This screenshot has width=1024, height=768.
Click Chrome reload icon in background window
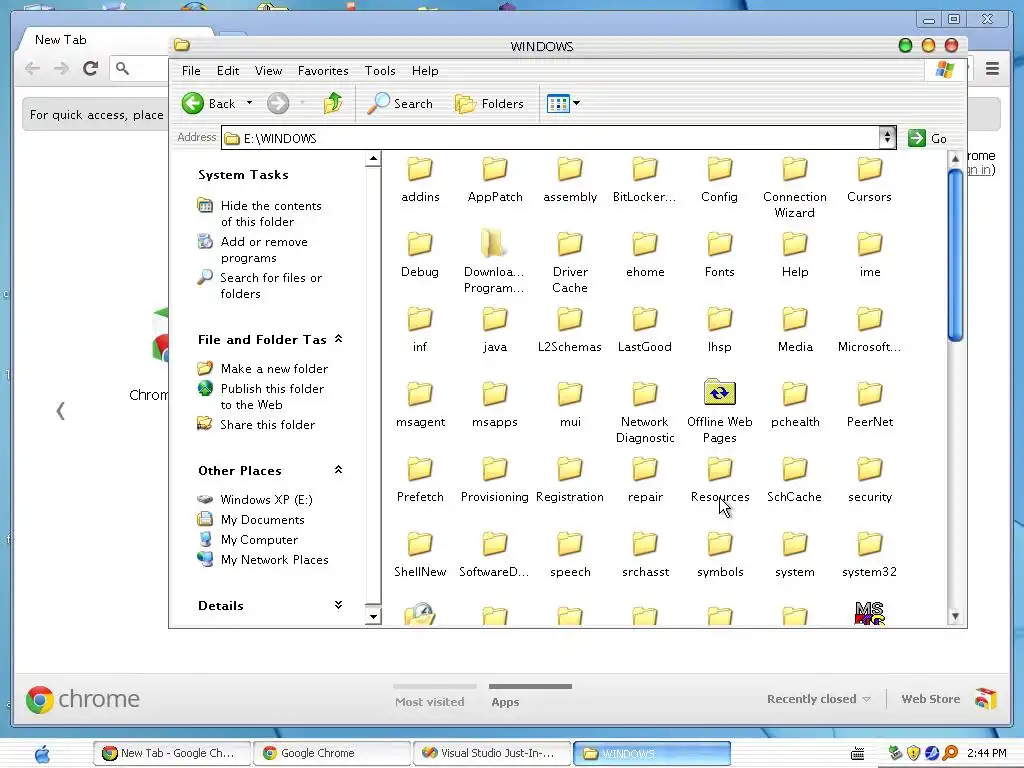[x=91, y=68]
